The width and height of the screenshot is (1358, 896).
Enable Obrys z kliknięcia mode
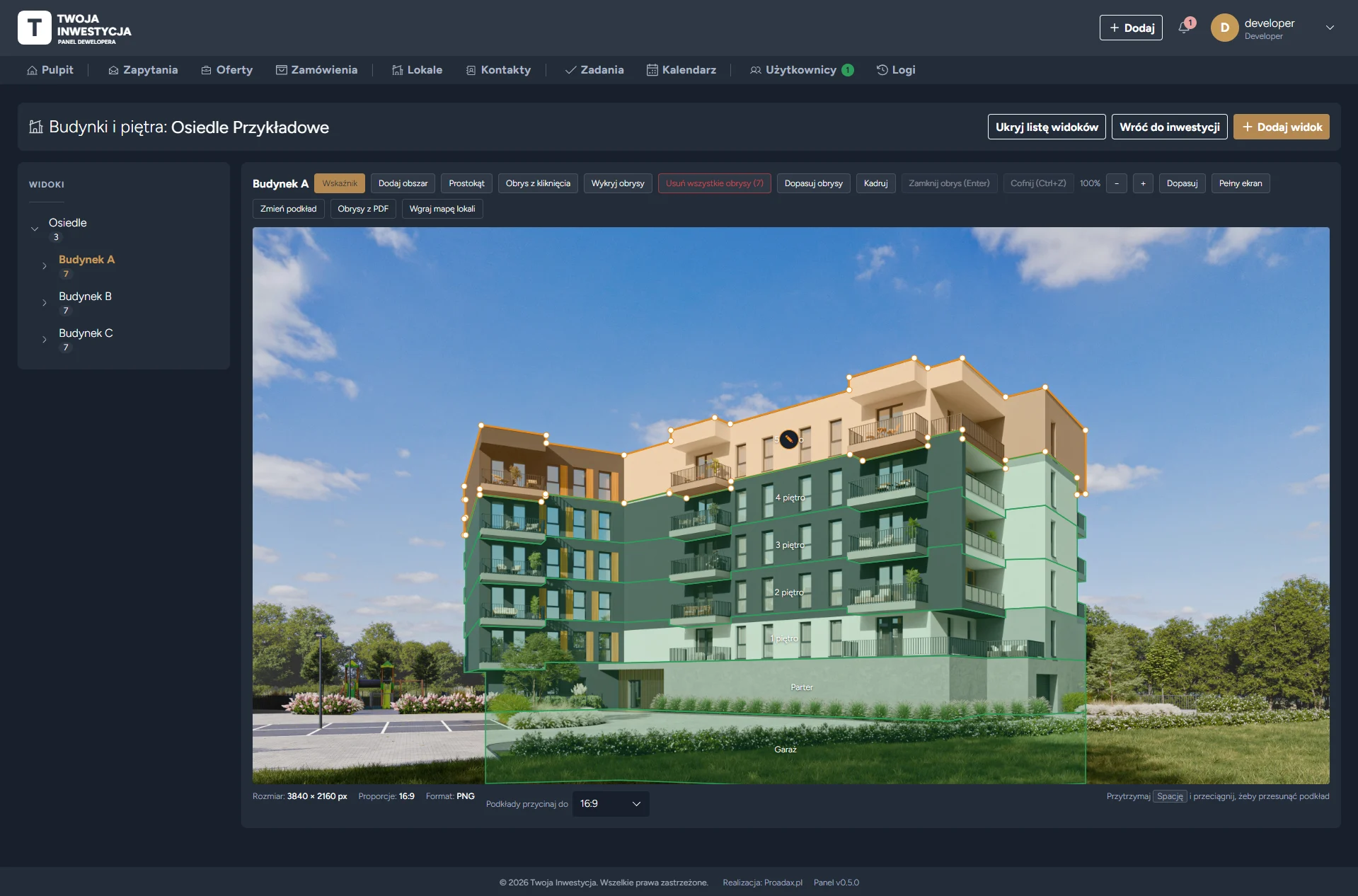(x=538, y=183)
